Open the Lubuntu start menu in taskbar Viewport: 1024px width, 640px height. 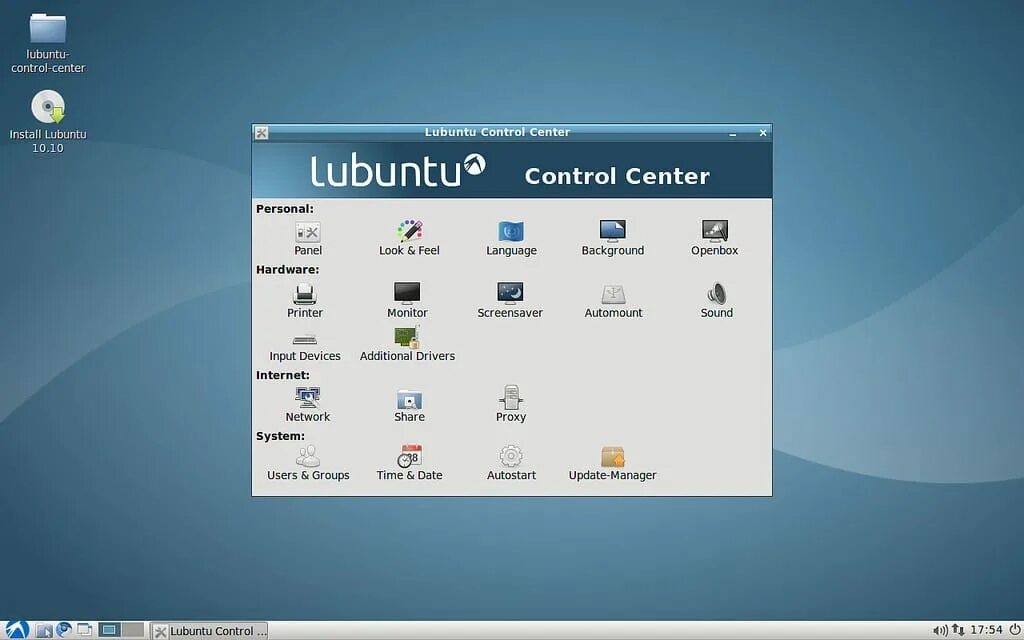(x=17, y=630)
